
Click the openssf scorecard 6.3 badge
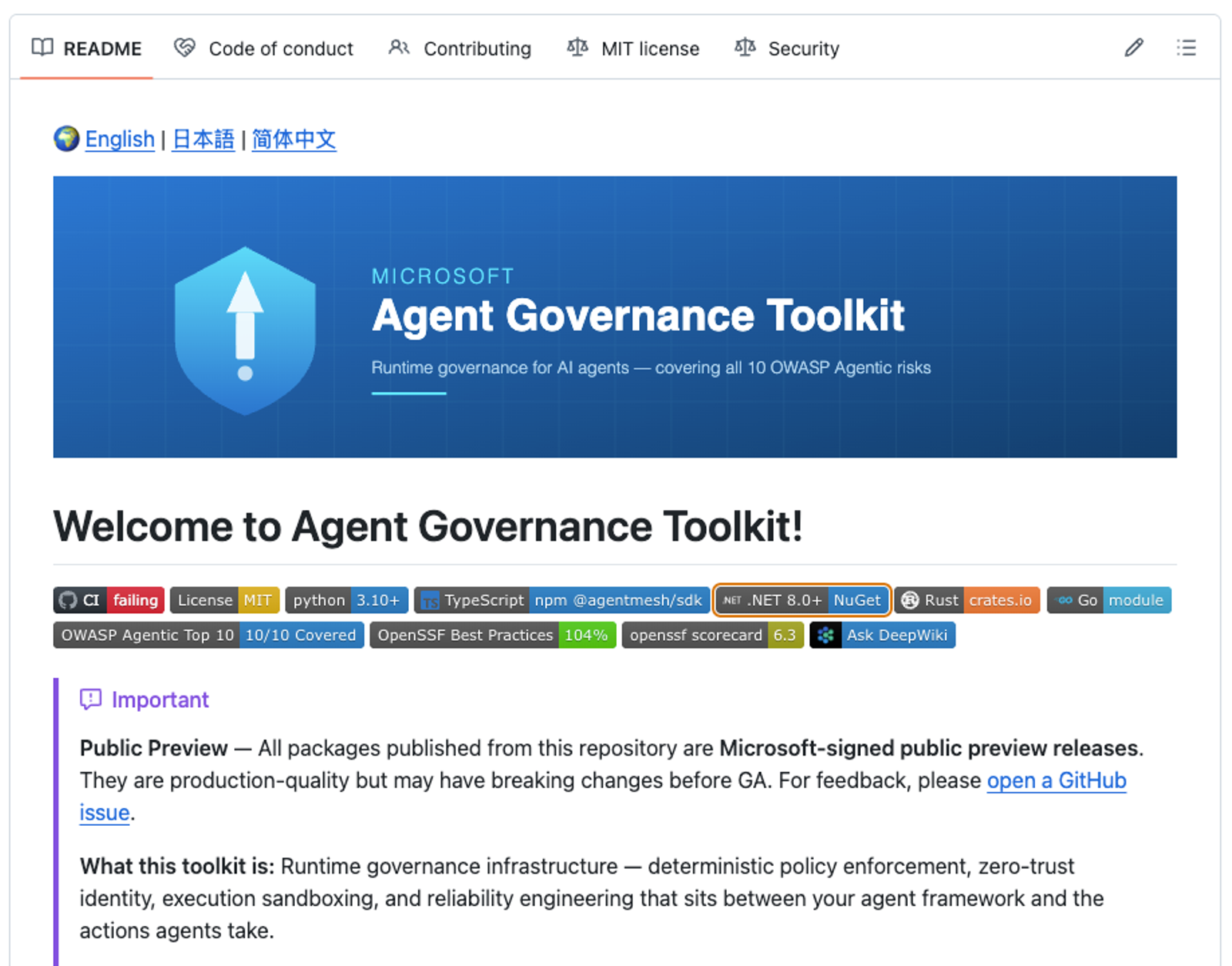pyautogui.click(x=713, y=635)
